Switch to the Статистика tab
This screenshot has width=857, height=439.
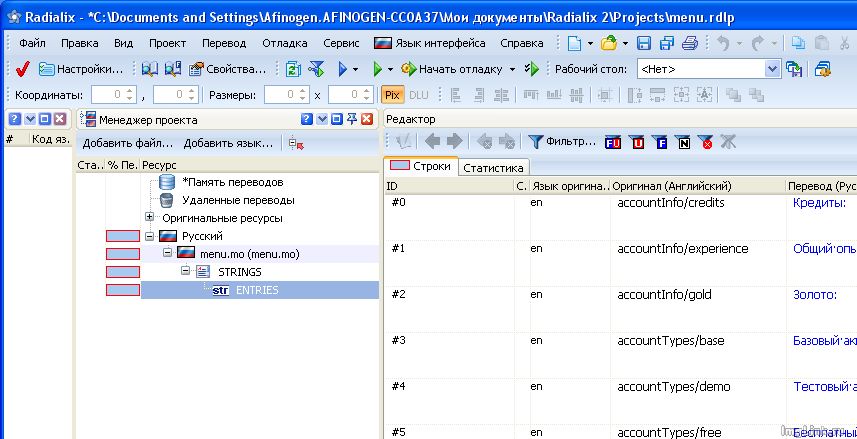(493, 168)
